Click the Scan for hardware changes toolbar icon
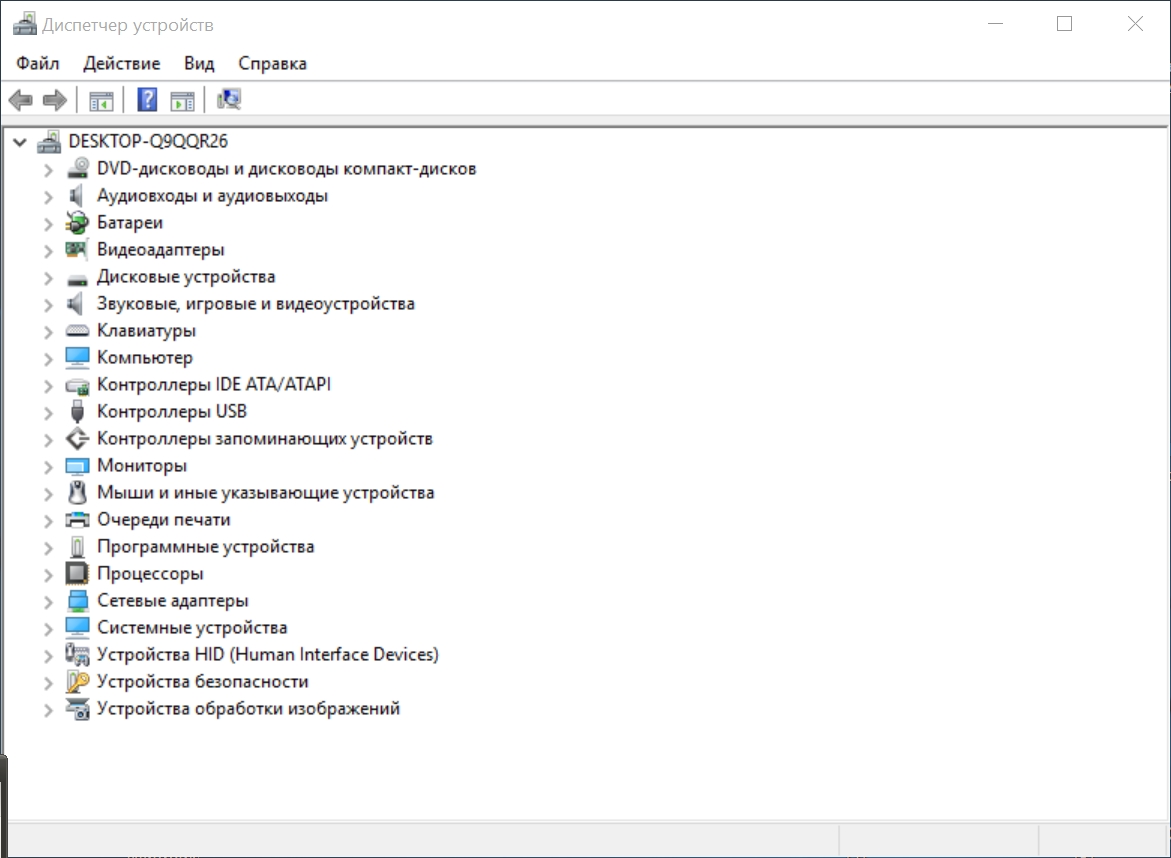This screenshot has width=1171, height=858. 229,100
